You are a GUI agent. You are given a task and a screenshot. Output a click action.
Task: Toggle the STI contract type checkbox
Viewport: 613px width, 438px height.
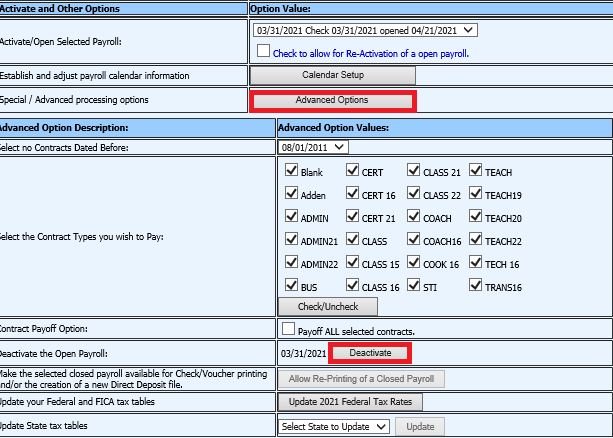pyautogui.click(x=414, y=287)
